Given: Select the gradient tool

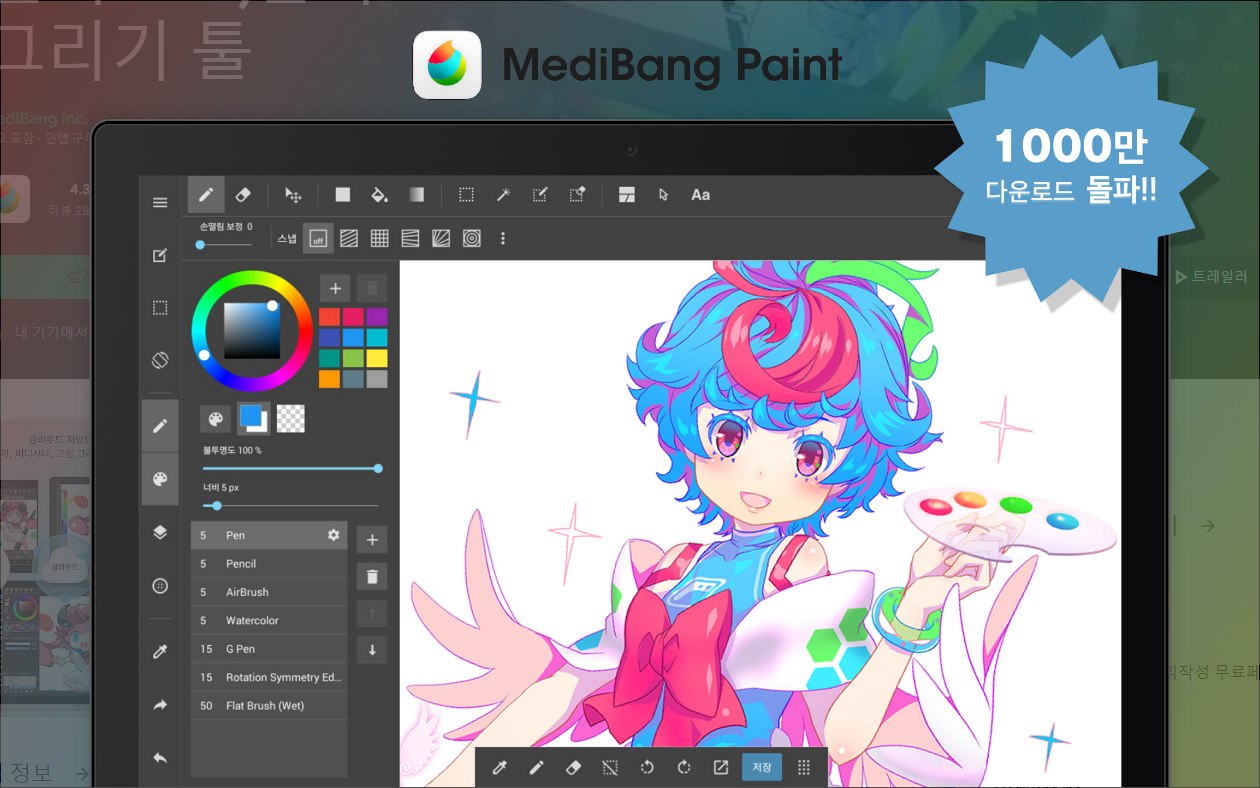Looking at the screenshot, I should [417, 194].
